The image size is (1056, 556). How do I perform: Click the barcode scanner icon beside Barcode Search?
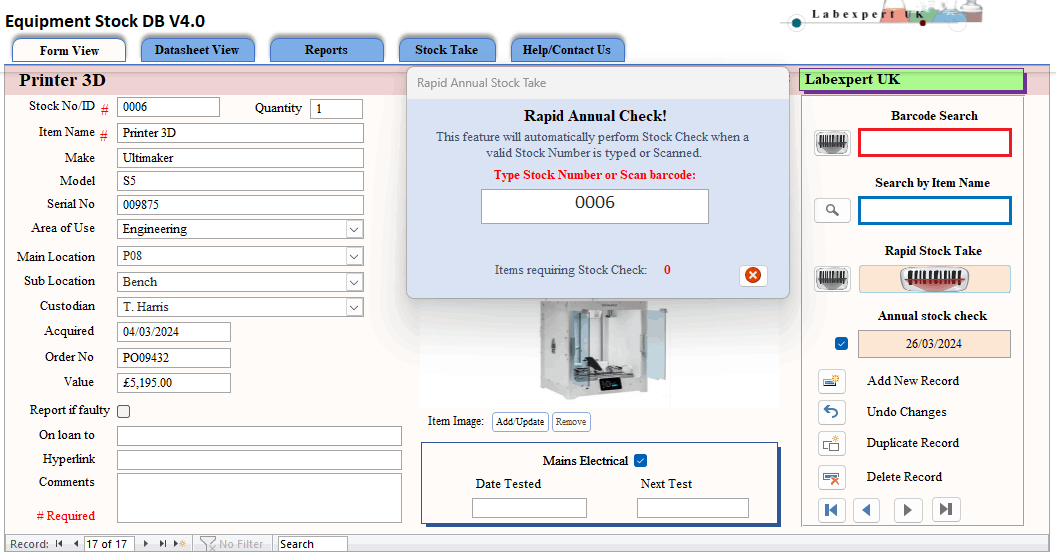832,143
